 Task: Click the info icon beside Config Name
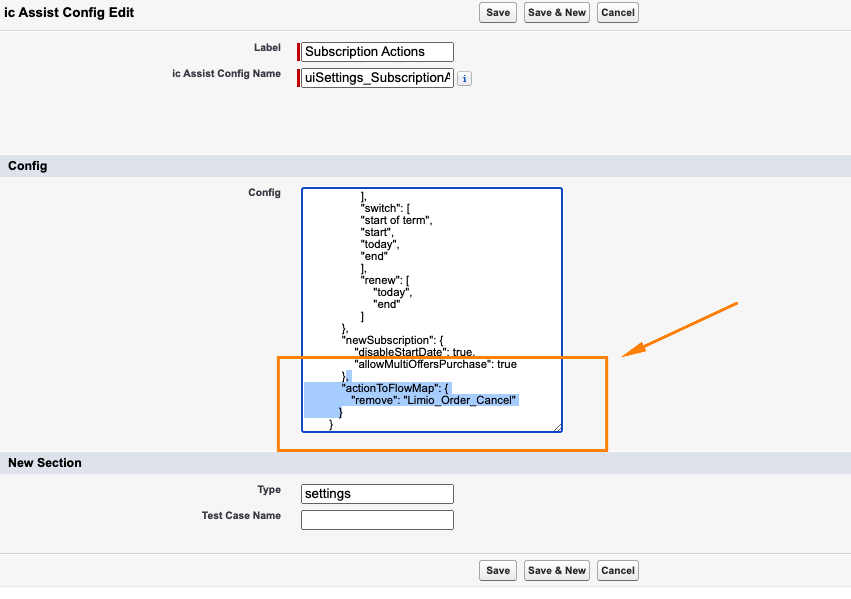[x=465, y=78]
